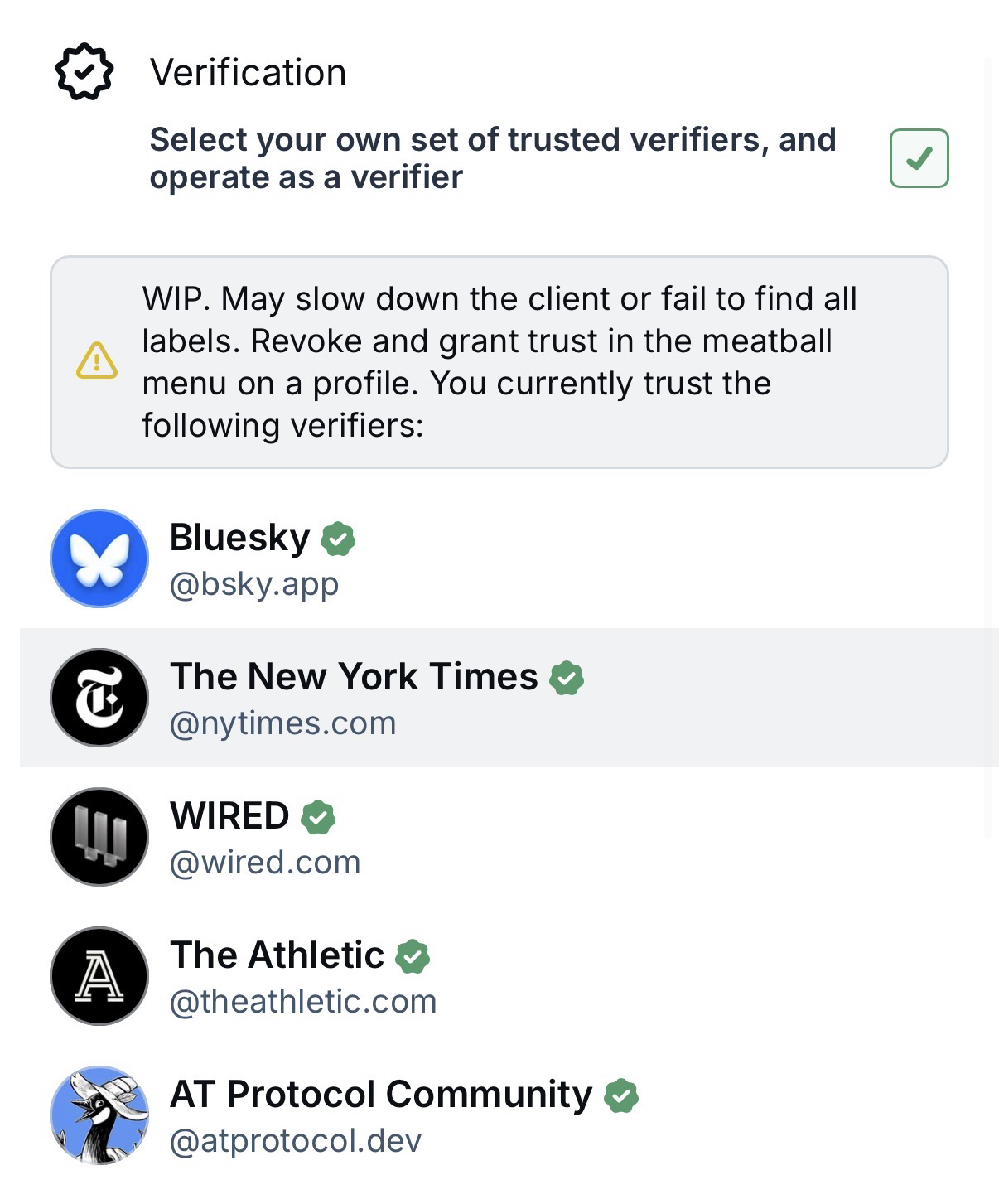Click the WIP warning notice box
The image size is (999, 1204).
499,362
